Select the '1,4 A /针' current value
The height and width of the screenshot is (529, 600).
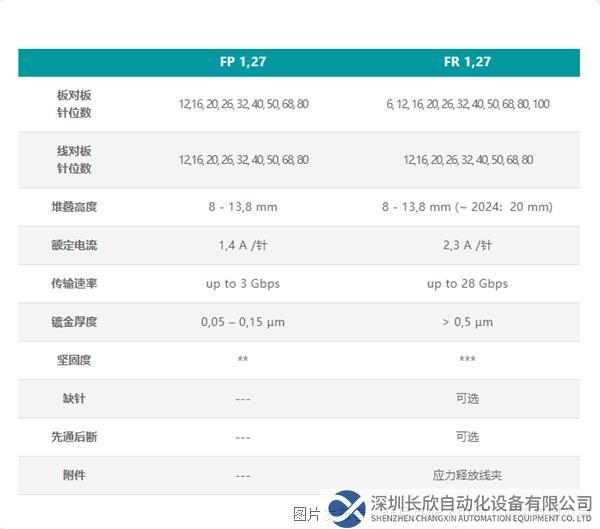coord(243,245)
